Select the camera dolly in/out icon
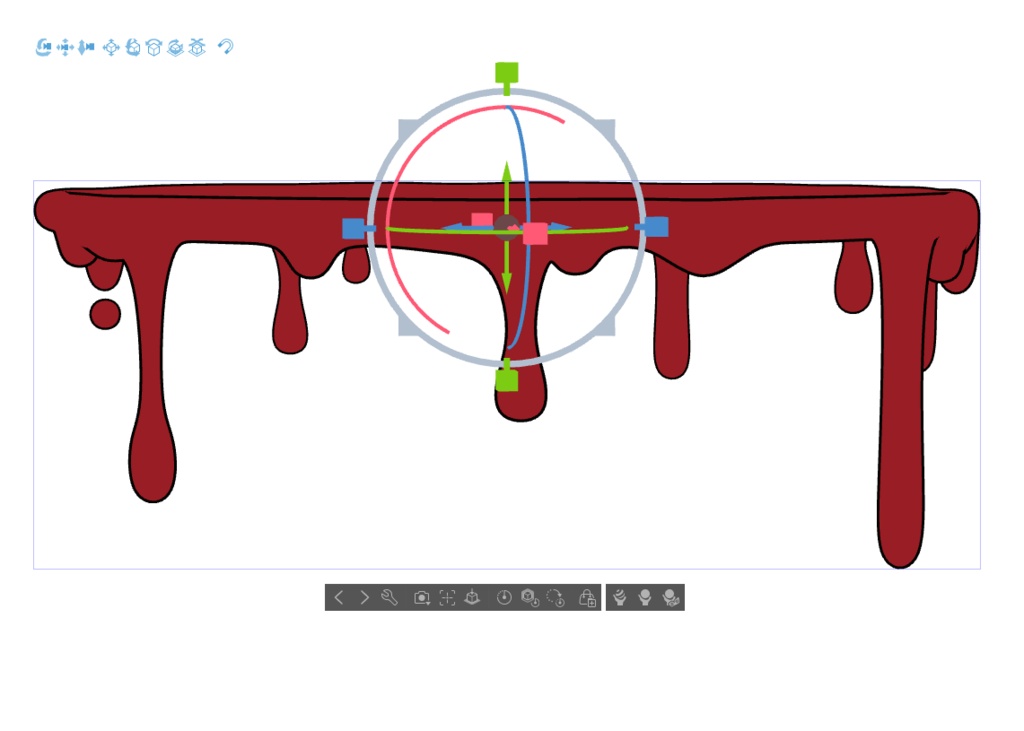Screen dimensions: 1024x731 pos(86,47)
